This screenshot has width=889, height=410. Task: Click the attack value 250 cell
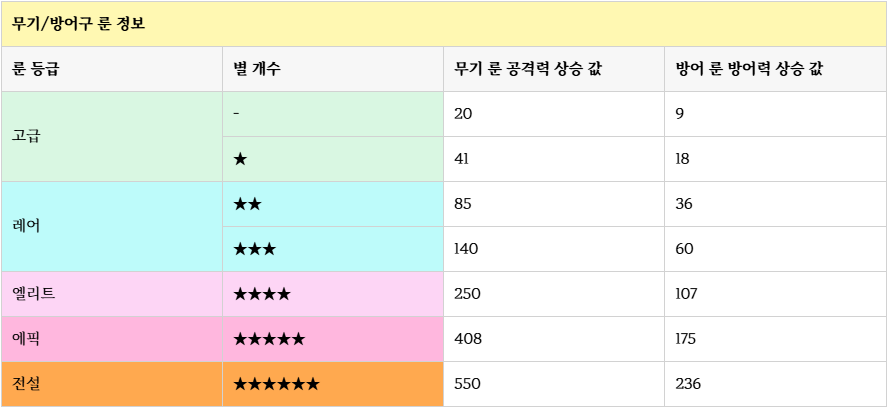554,294
